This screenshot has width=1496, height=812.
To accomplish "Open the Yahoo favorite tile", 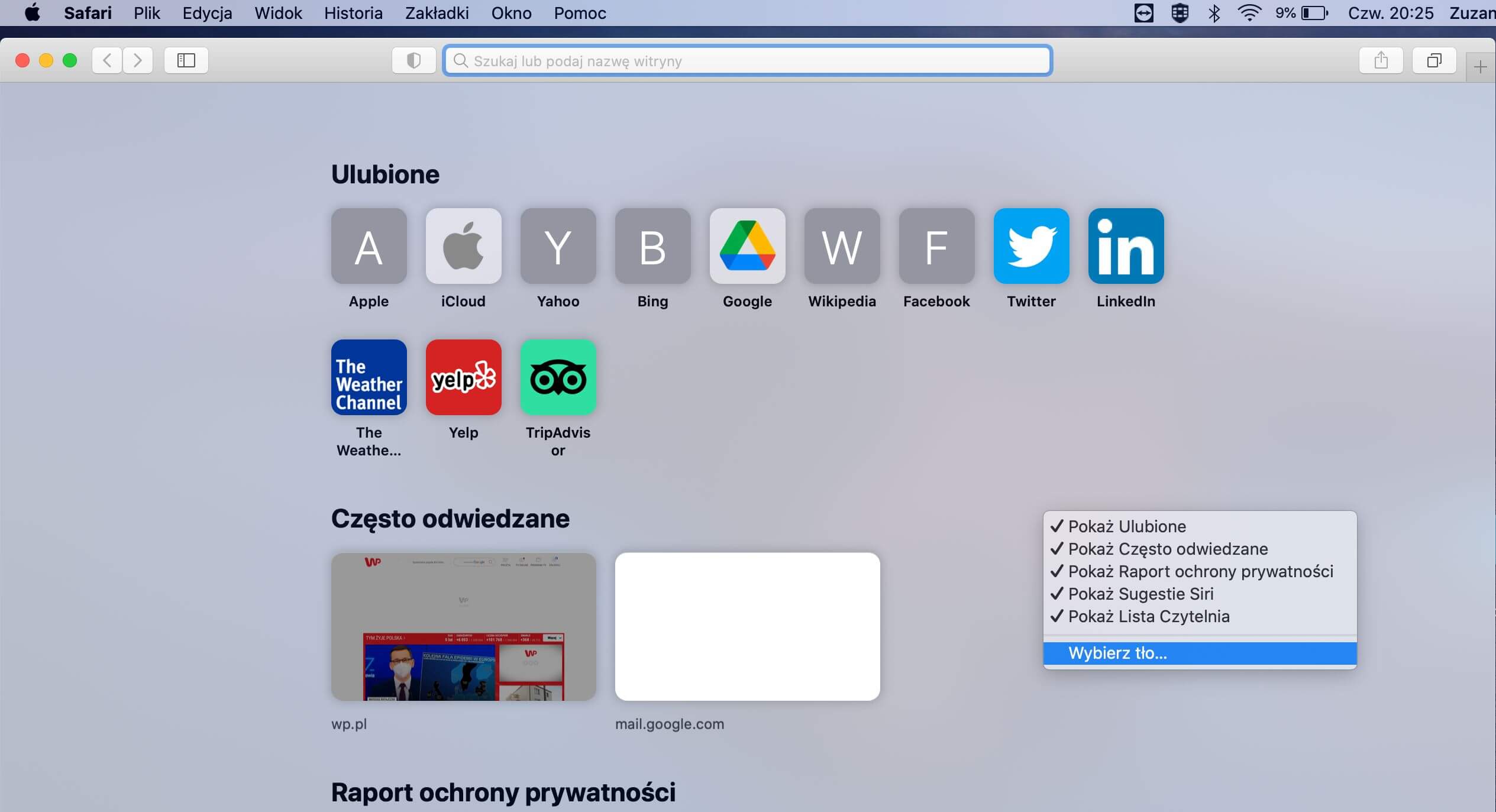I will pos(558,246).
